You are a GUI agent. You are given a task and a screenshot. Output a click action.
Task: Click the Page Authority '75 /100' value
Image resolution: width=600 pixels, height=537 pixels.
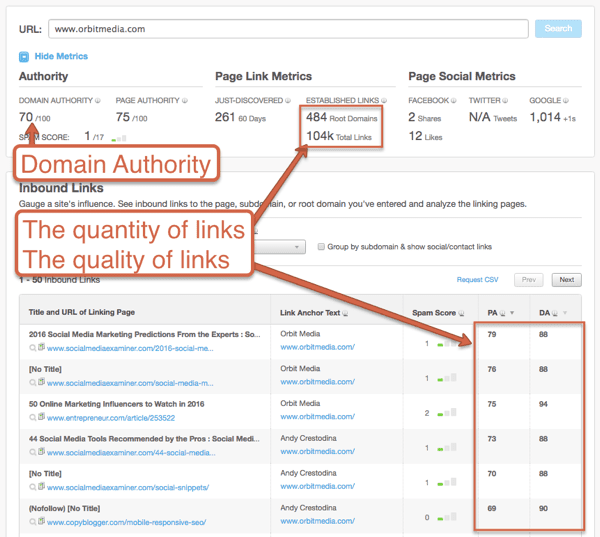click(132, 118)
